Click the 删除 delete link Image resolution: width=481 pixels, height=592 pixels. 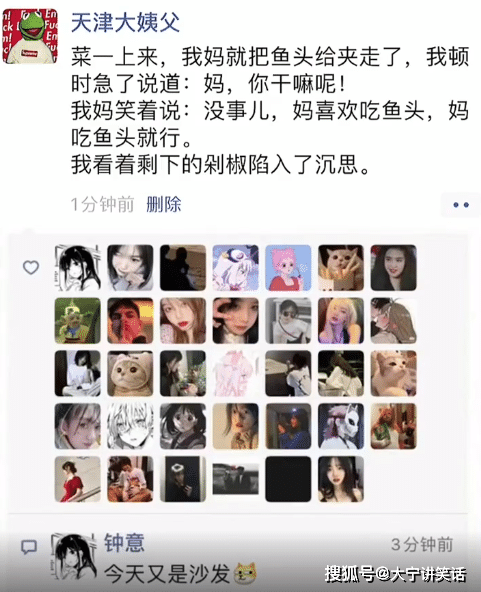(x=163, y=204)
